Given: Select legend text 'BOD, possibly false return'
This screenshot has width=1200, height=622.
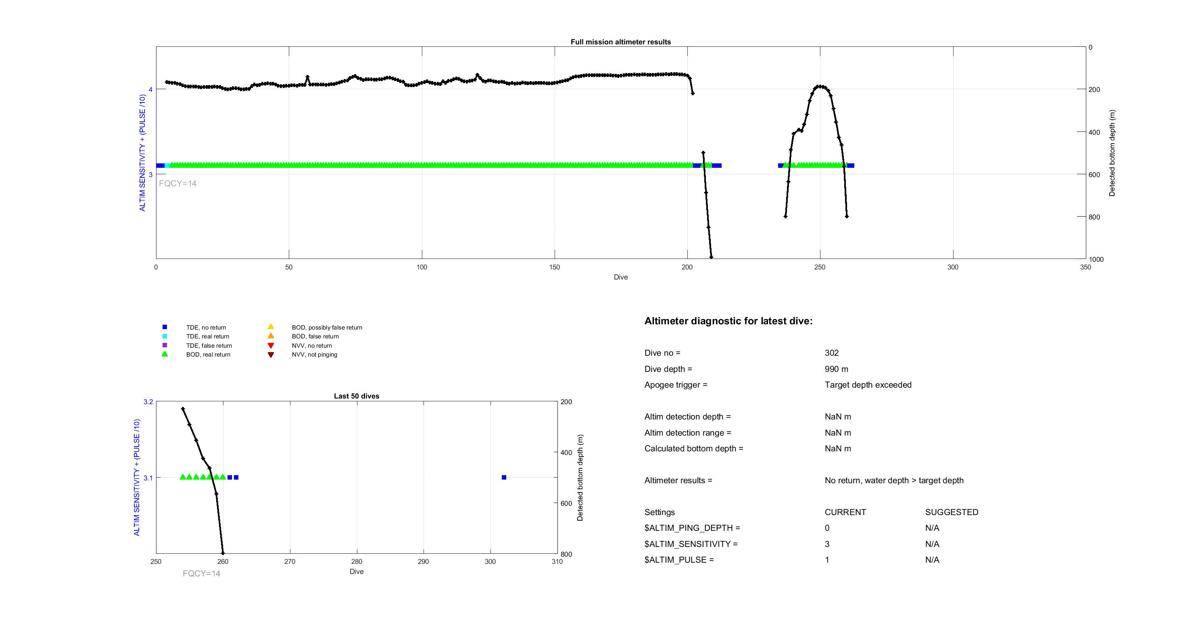Looking at the screenshot, I should coord(327,328).
